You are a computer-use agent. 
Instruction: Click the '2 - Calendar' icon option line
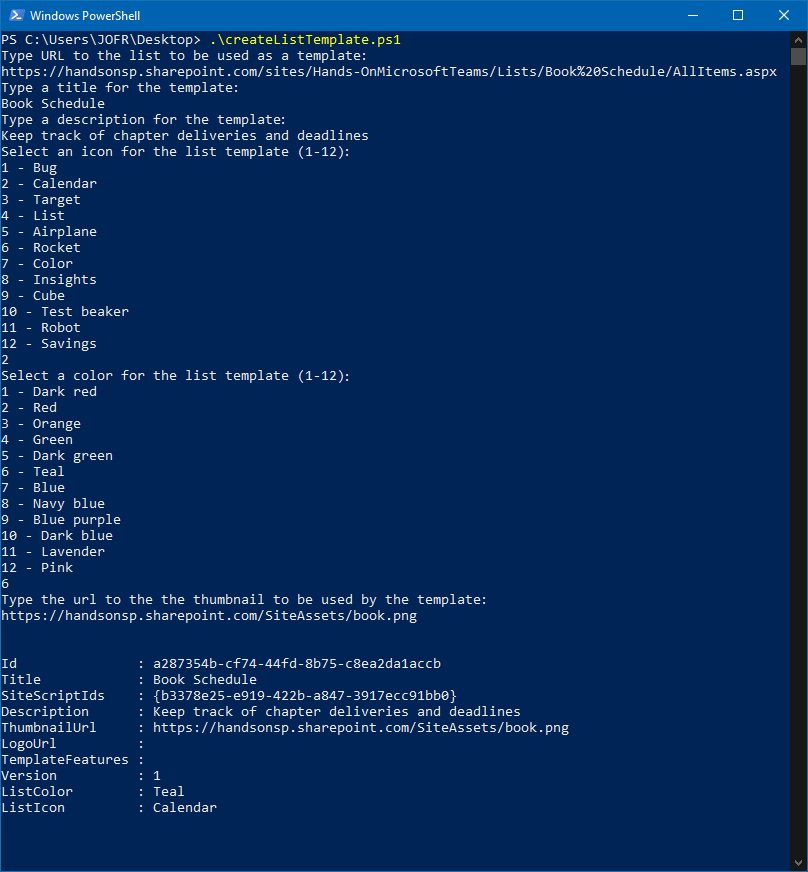pos(49,184)
